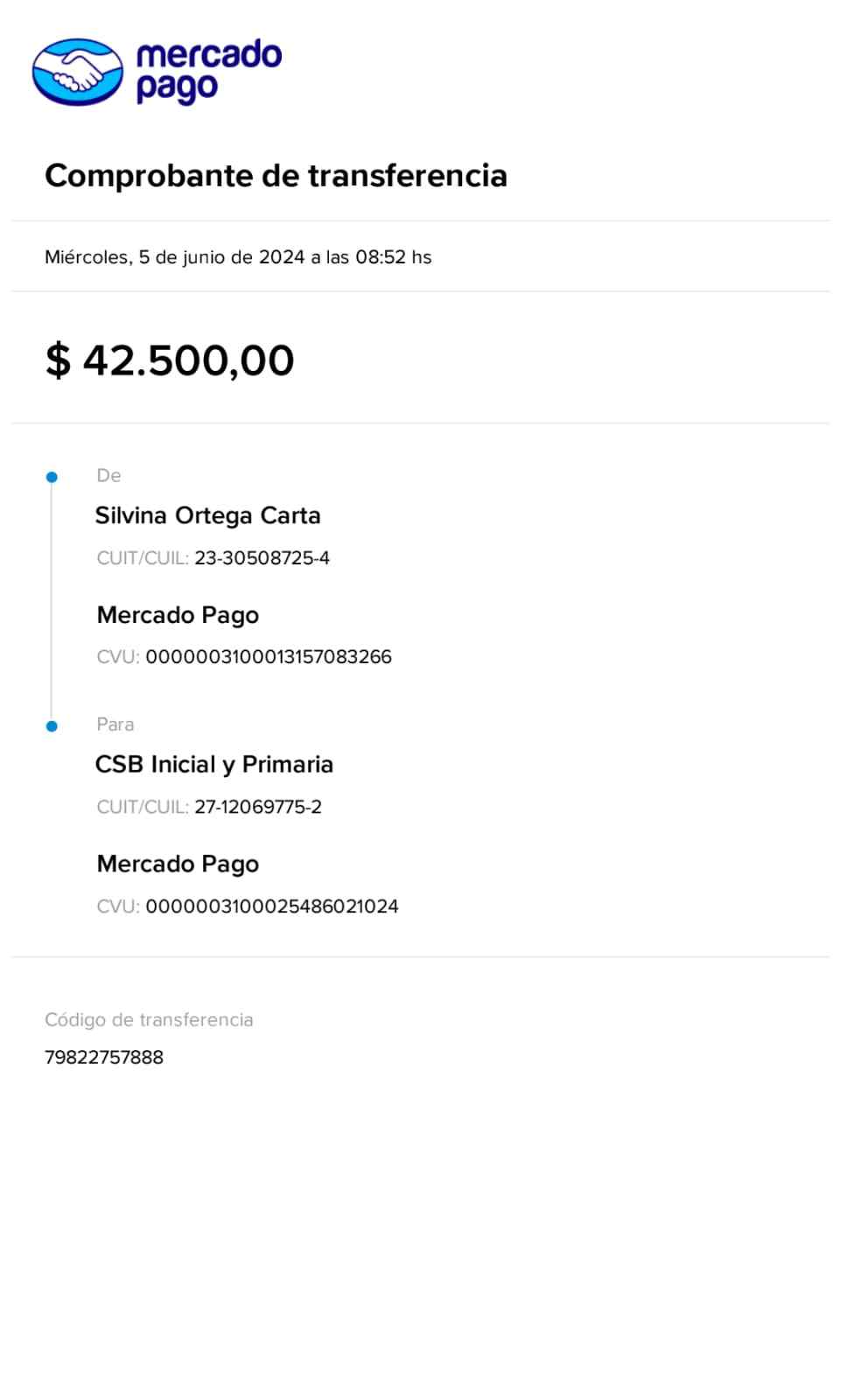841x1400 pixels.
Task: Click the vertical line linking De and Para
Action: point(52,604)
